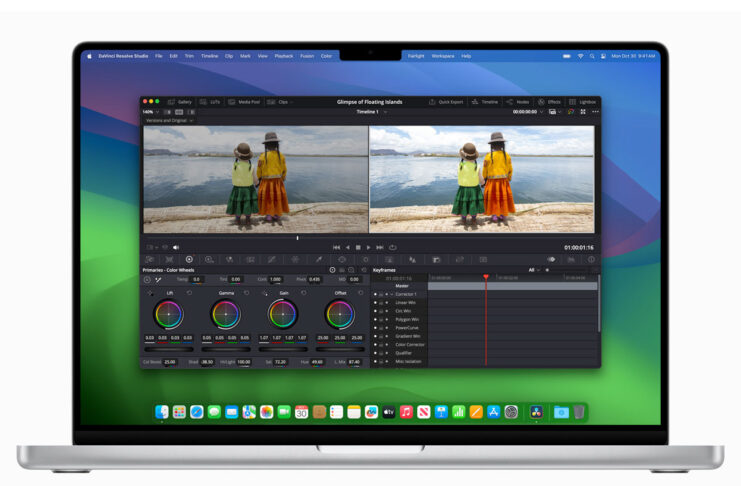Image resolution: width=741 pixels, height=486 pixels.
Task: Toggle lock icon on Linear Win row
Action: click(381, 303)
